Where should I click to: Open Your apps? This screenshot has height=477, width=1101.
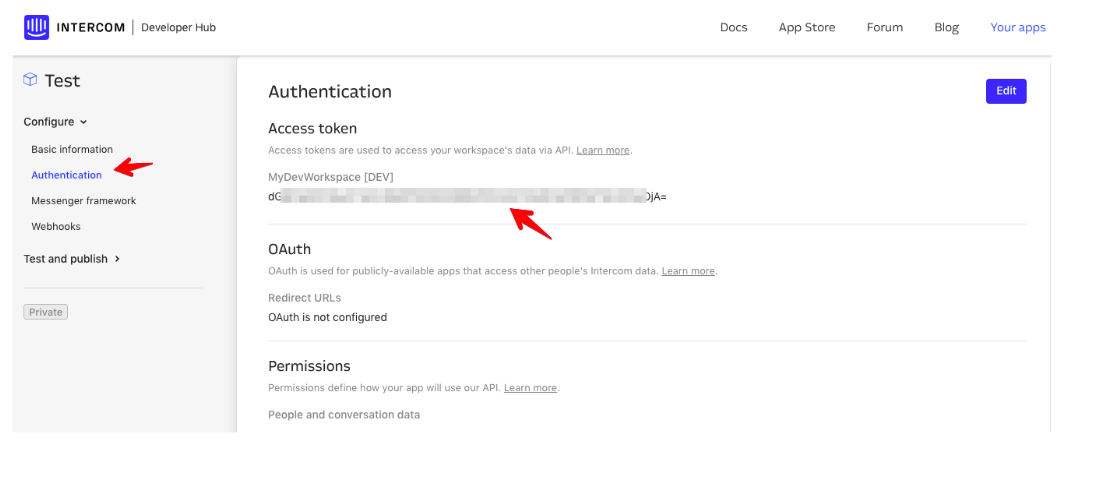(1017, 27)
